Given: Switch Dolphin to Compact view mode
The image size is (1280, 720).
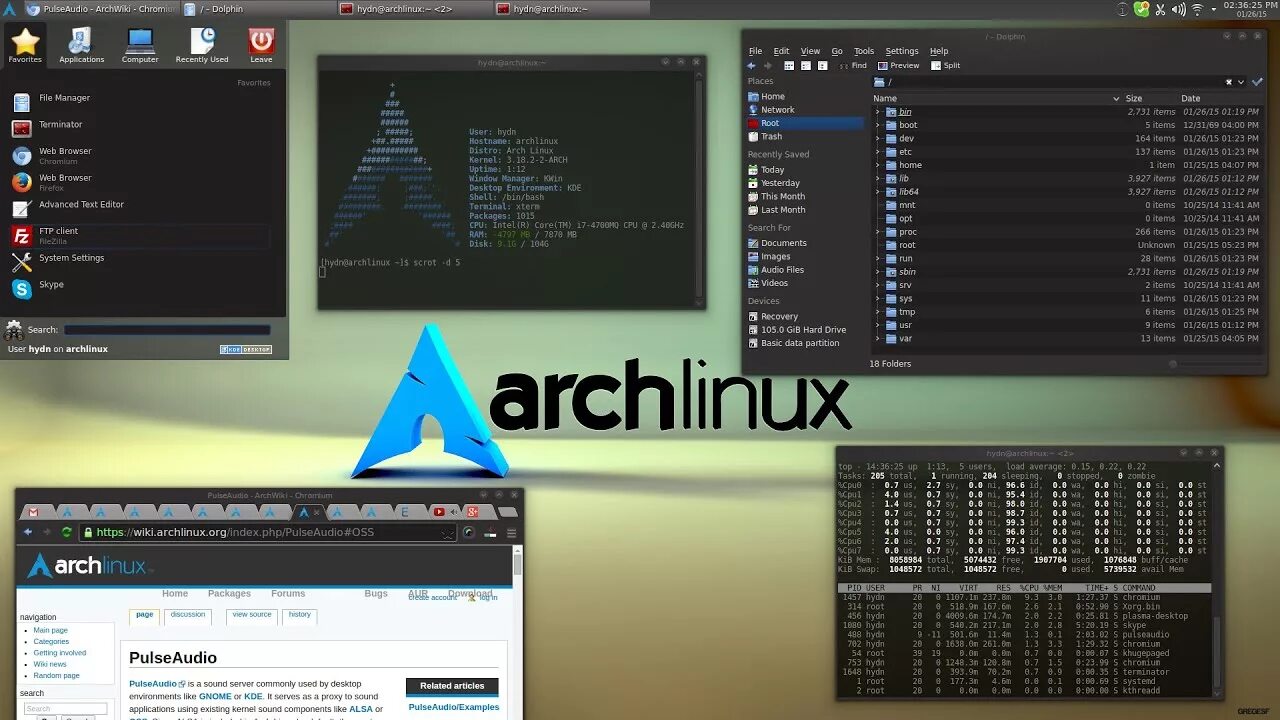Looking at the screenshot, I should click(x=806, y=66).
